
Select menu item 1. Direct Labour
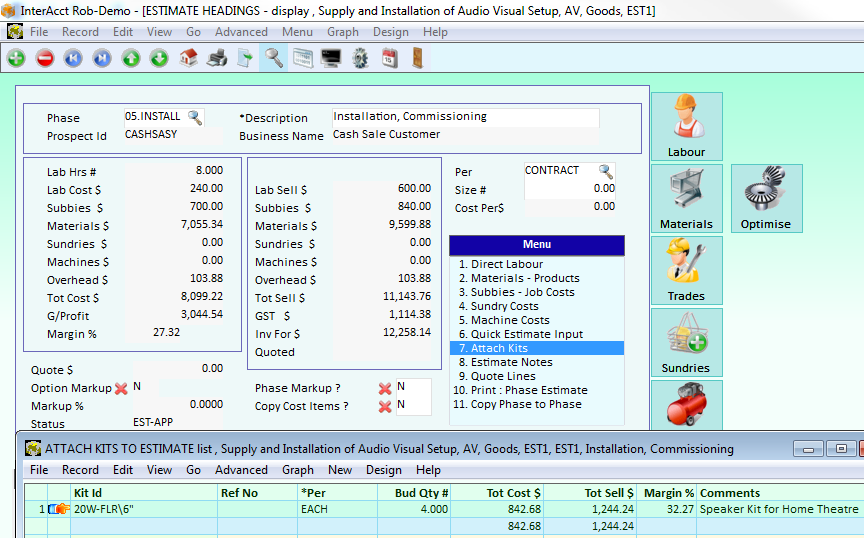coord(537,264)
